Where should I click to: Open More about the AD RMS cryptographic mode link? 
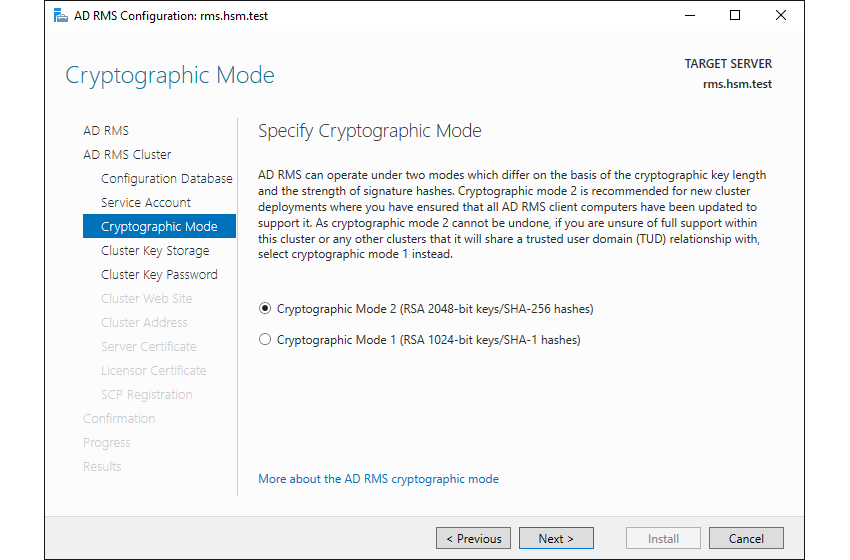(378, 479)
